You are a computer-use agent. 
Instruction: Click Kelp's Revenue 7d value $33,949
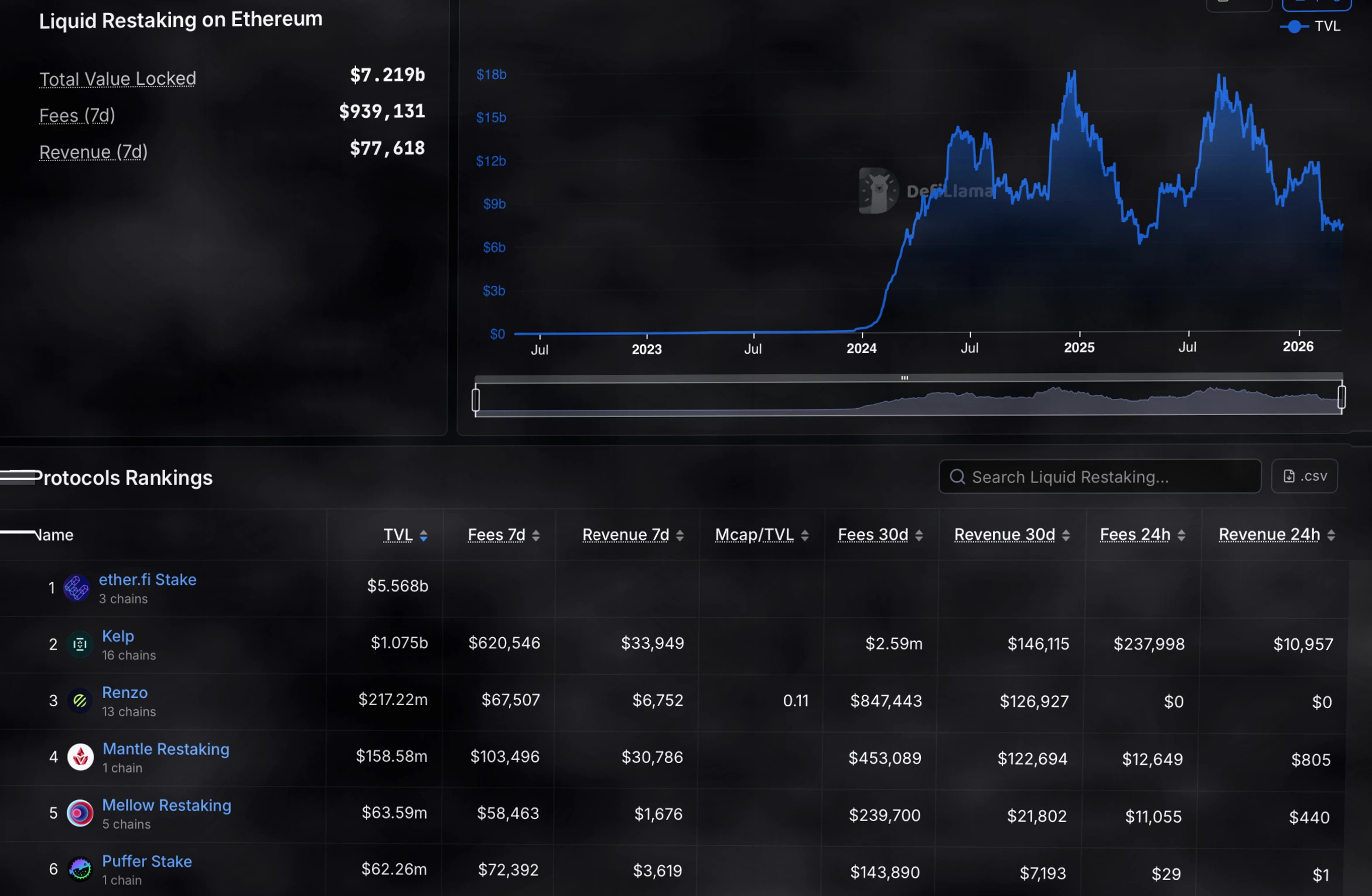pyautogui.click(x=653, y=644)
